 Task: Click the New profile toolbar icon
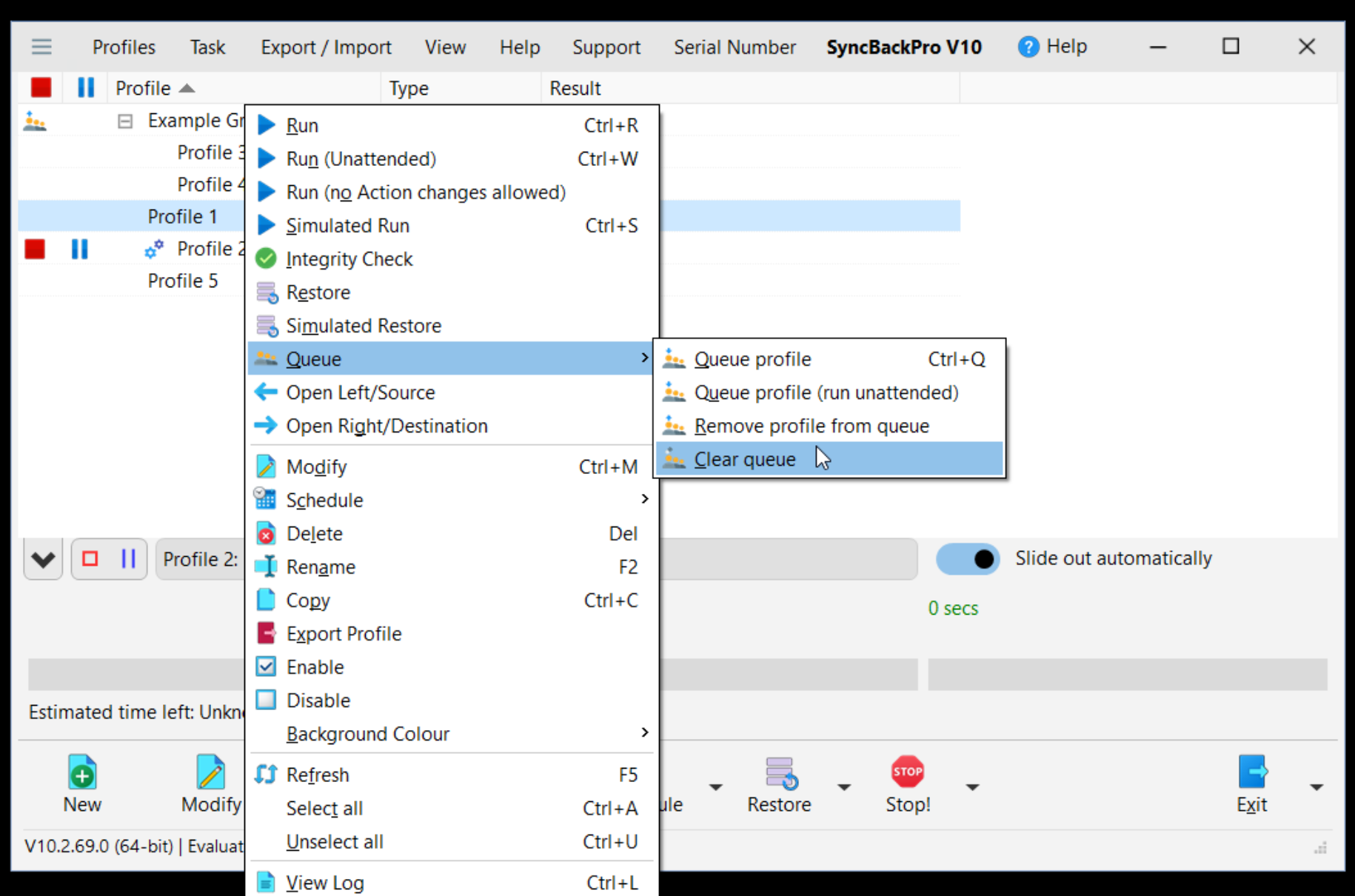point(82,772)
